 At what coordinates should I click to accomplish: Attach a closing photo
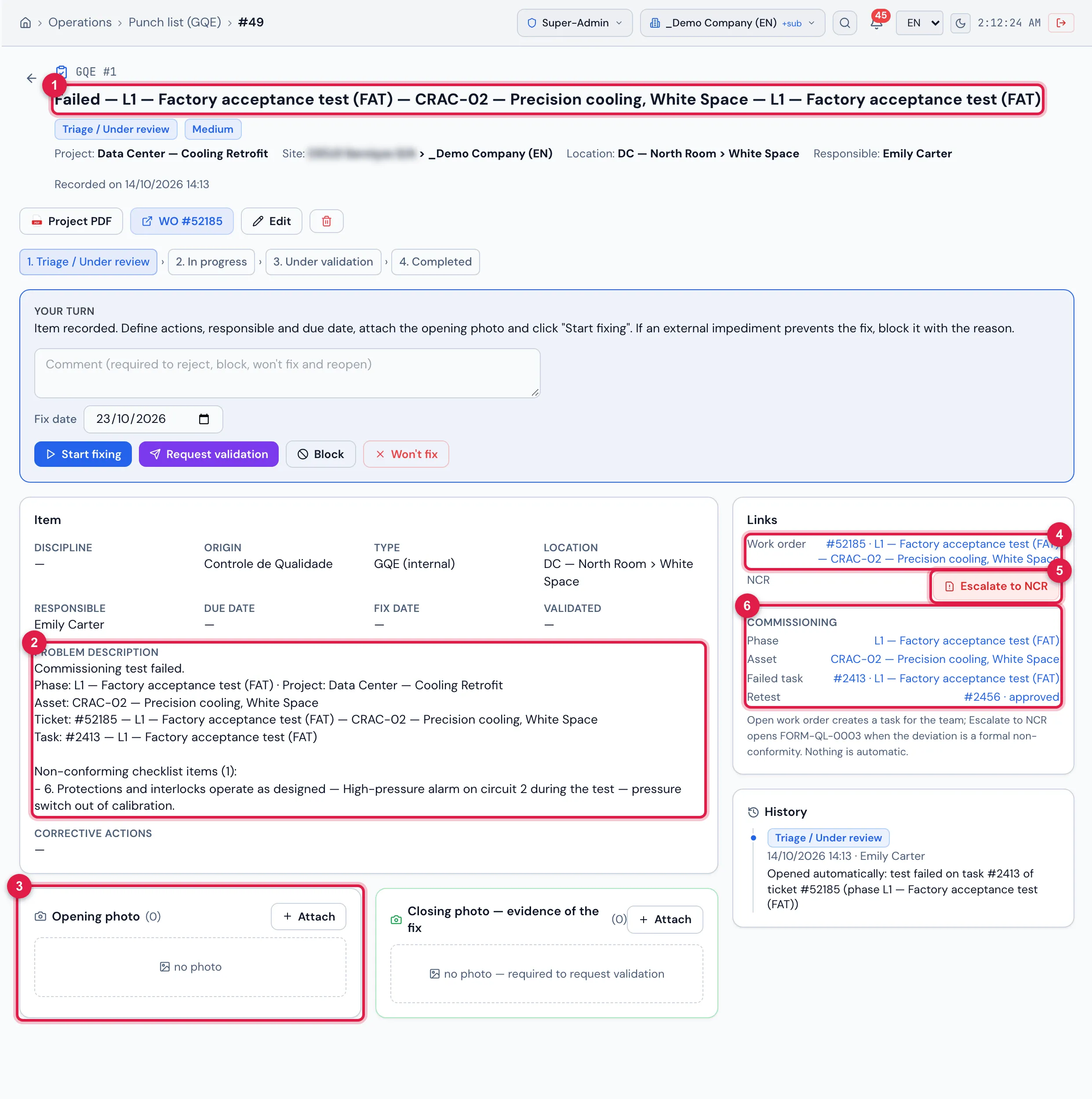pyautogui.click(x=665, y=920)
